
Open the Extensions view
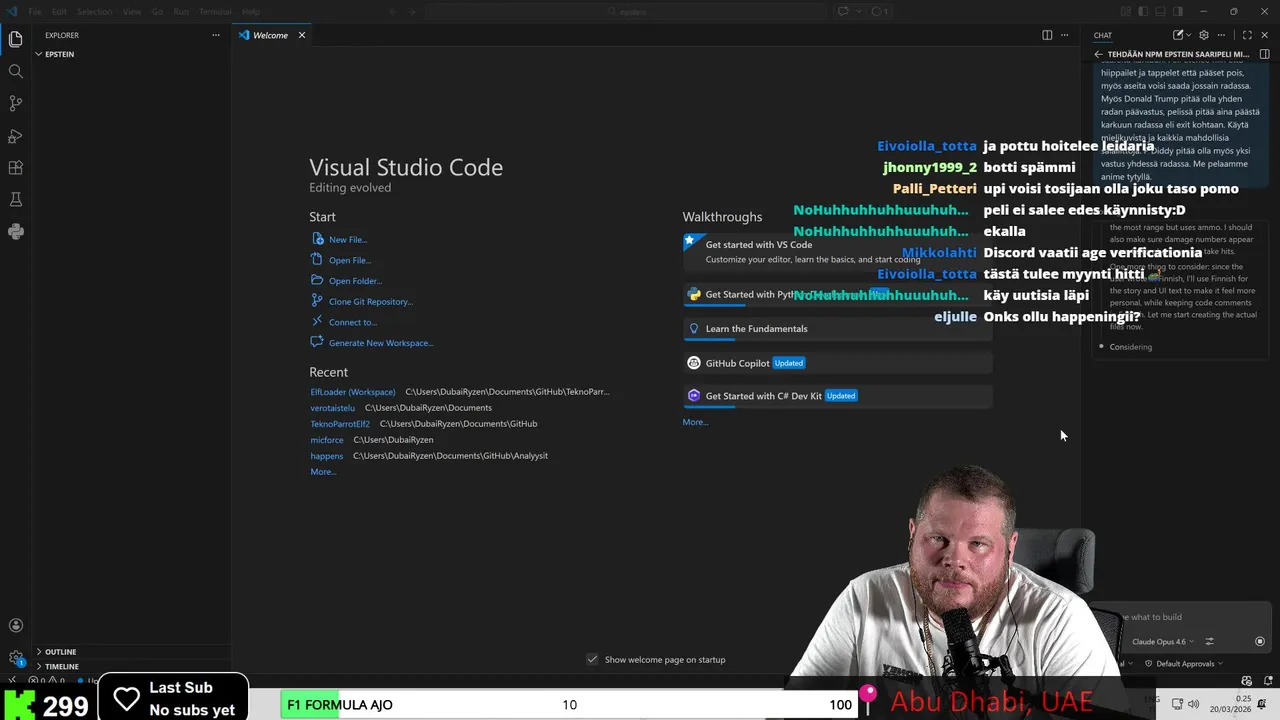(16, 167)
